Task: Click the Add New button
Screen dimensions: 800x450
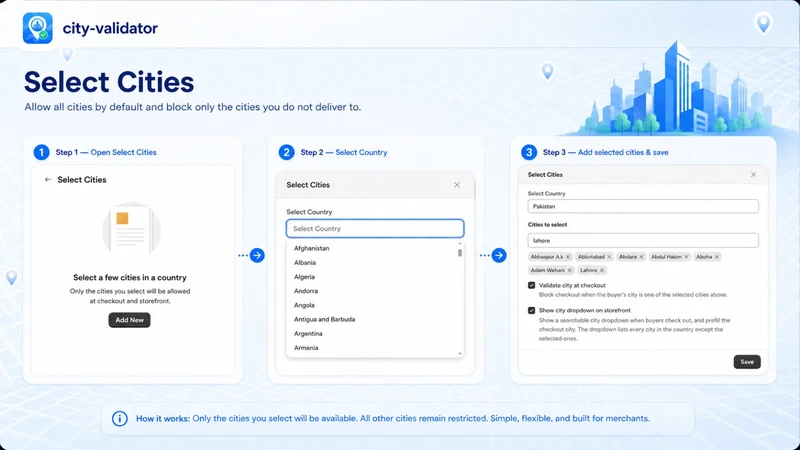Action: point(130,320)
